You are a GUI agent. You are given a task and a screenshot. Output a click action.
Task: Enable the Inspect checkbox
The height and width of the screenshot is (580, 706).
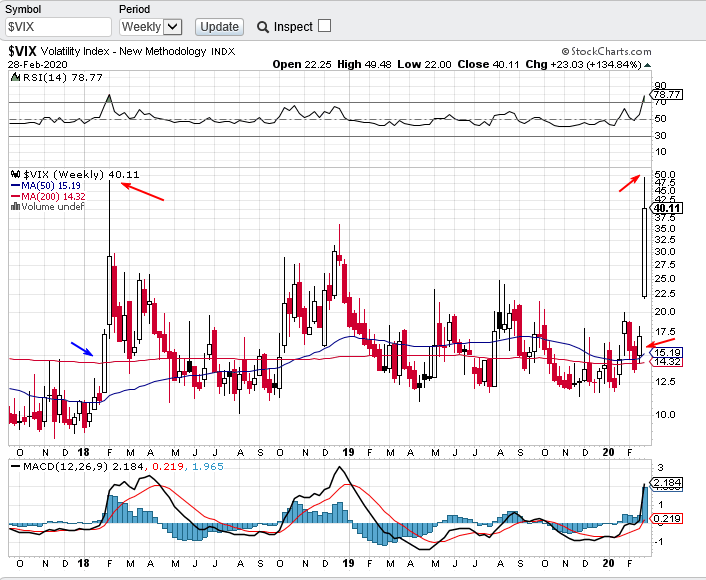(324, 26)
